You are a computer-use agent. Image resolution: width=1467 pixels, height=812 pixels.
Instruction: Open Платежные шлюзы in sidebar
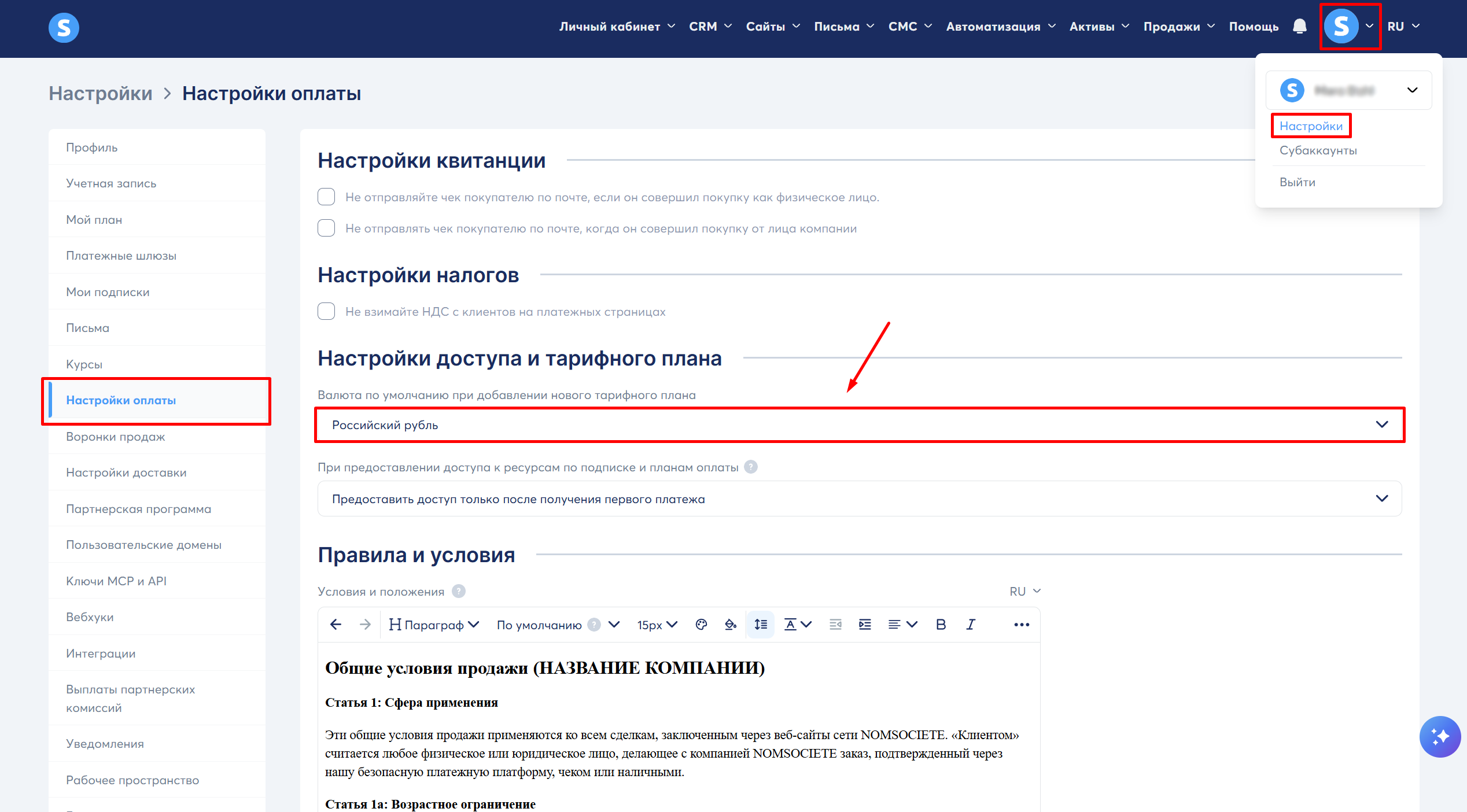[157, 256]
